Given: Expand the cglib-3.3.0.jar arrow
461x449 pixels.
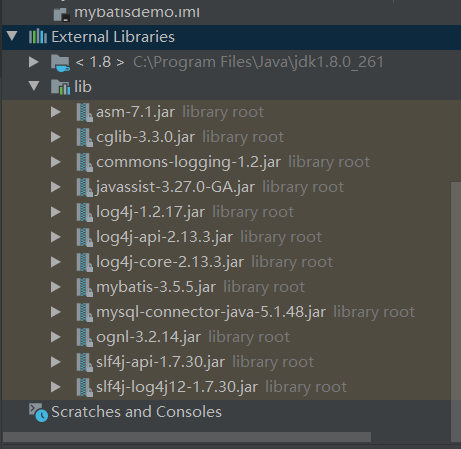Looking at the screenshot, I should [56, 137].
